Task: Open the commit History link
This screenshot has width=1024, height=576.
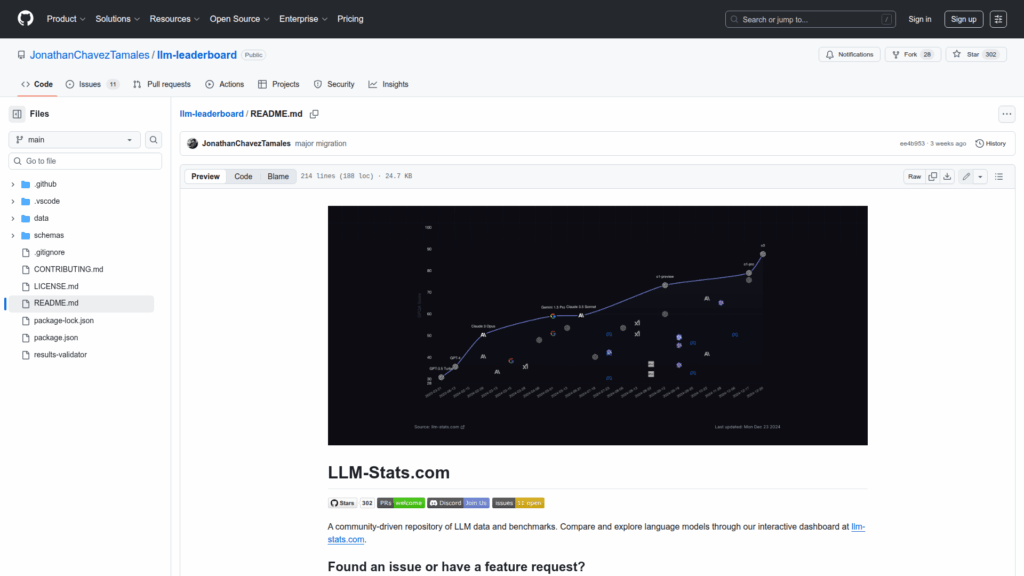Action: [x=990, y=144]
